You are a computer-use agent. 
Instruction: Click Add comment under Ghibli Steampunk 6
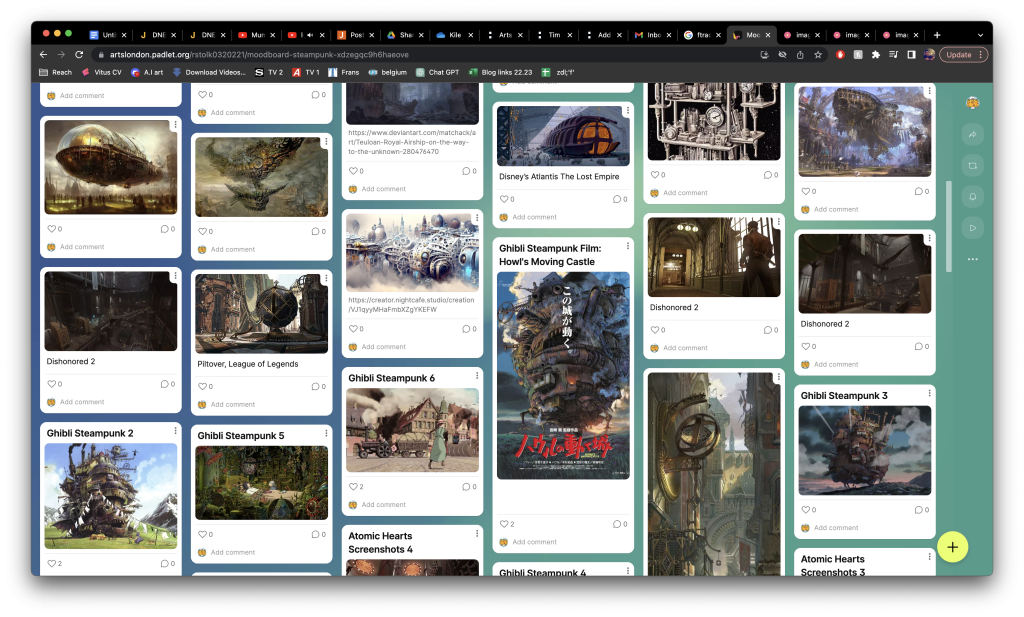pos(383,505)
